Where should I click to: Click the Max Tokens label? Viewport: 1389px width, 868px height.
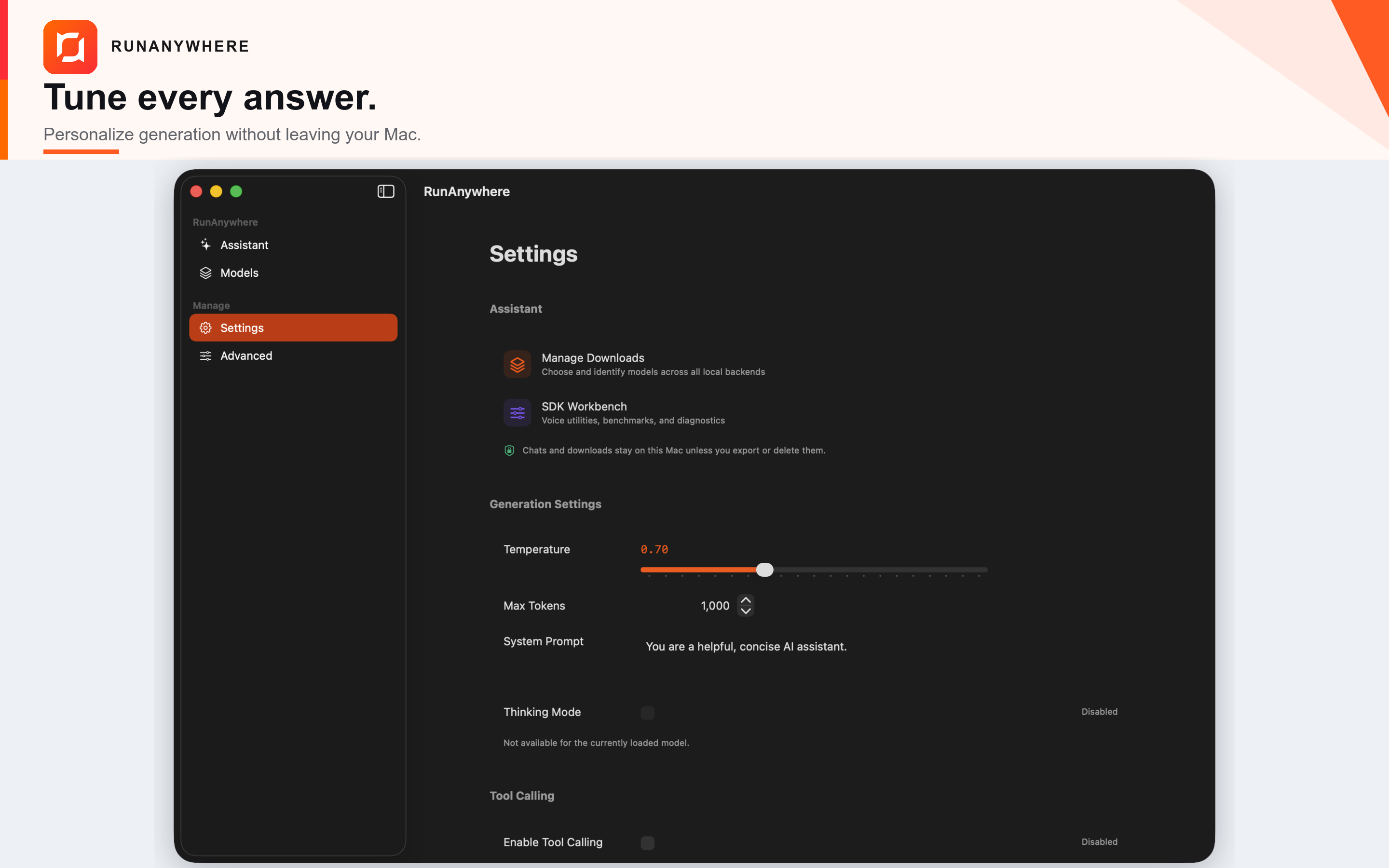point(534,606)
